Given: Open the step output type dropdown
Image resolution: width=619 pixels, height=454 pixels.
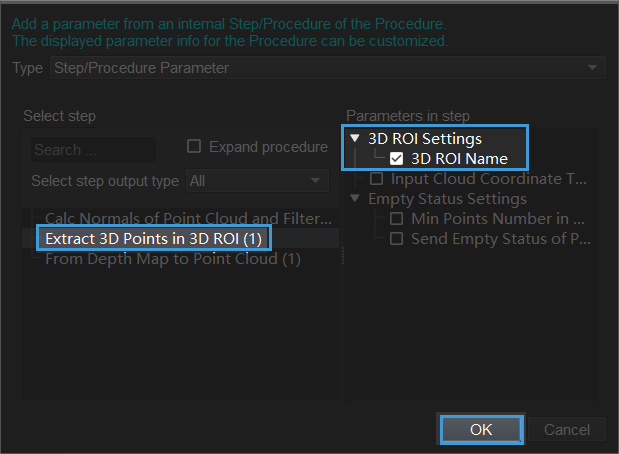Looking at the screenshot, I should pyautogui.click(x=257, y=181).
